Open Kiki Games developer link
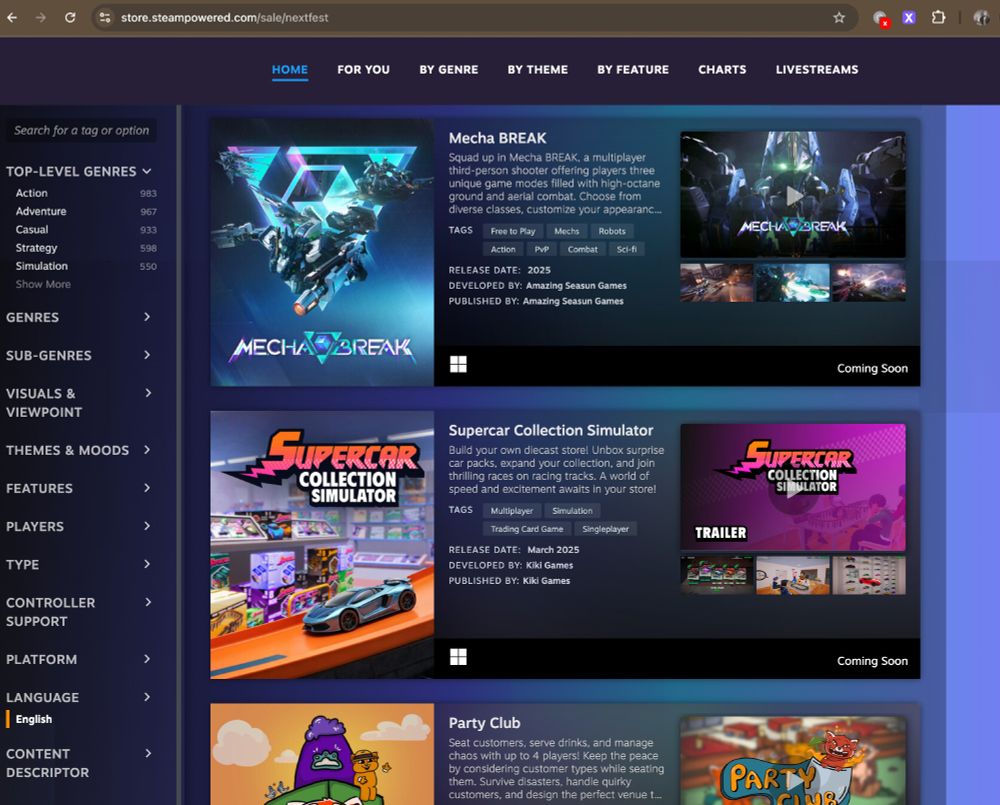The image size is (1000, 805). click(x=549, y=565)
